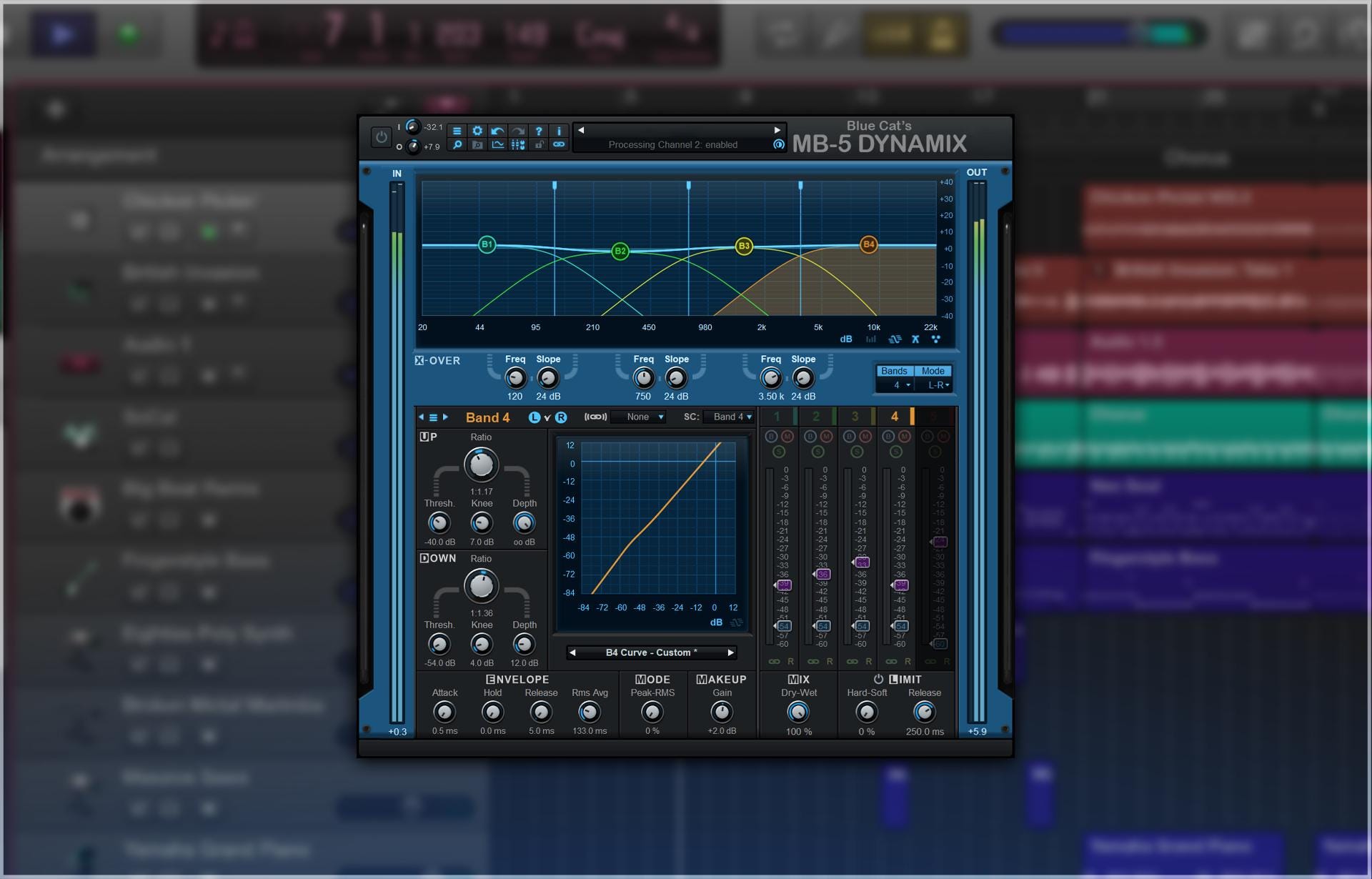Toggle the UP section enable checkbox
This screenshot has width=1372, height=879.
[424, 437]
